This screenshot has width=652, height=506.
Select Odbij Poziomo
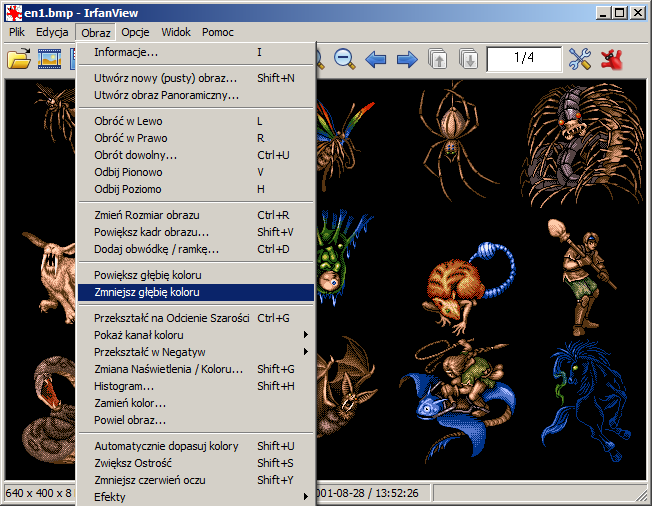click(x=196, y=189)
